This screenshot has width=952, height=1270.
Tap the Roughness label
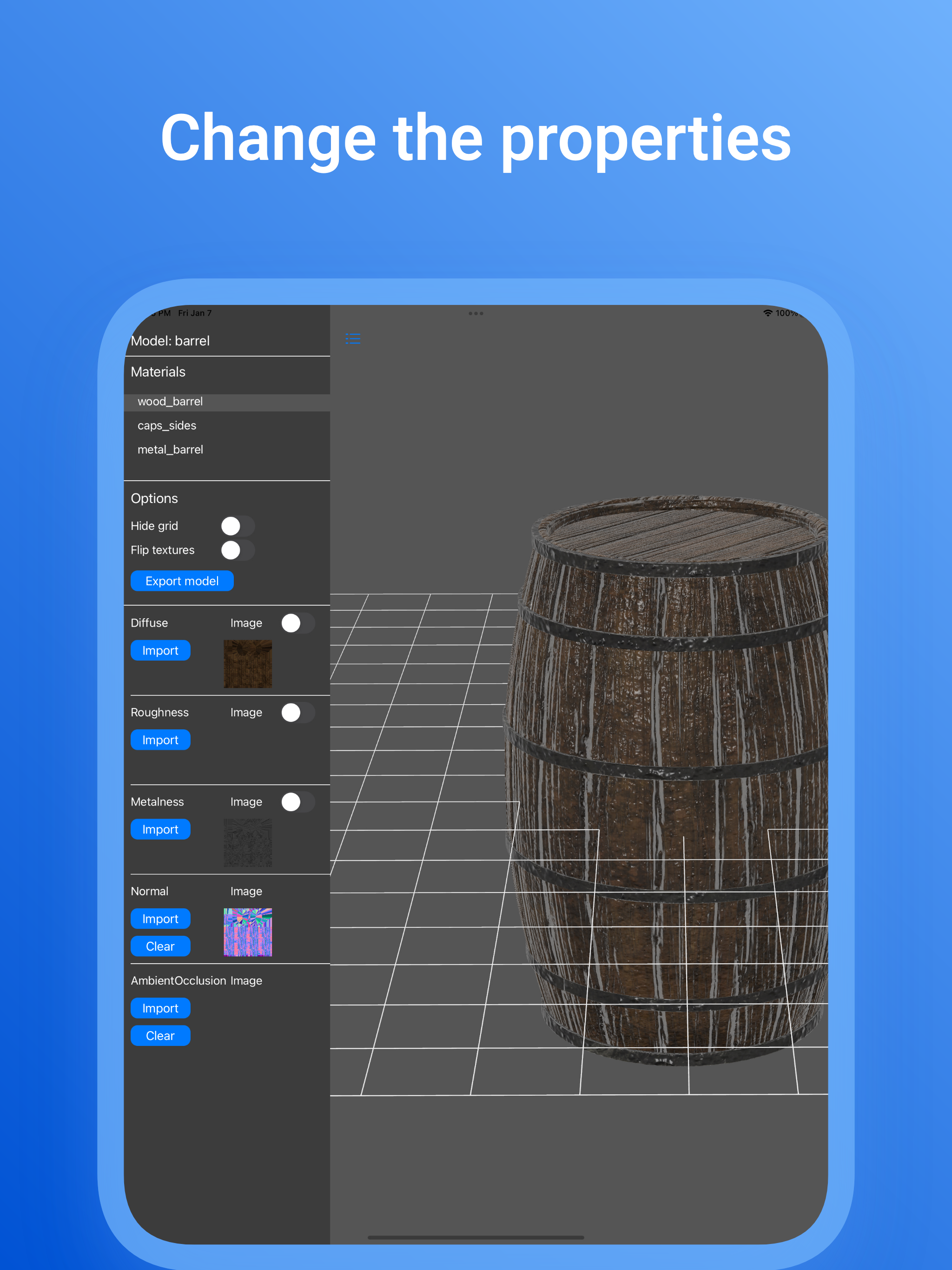pos(159,713)
